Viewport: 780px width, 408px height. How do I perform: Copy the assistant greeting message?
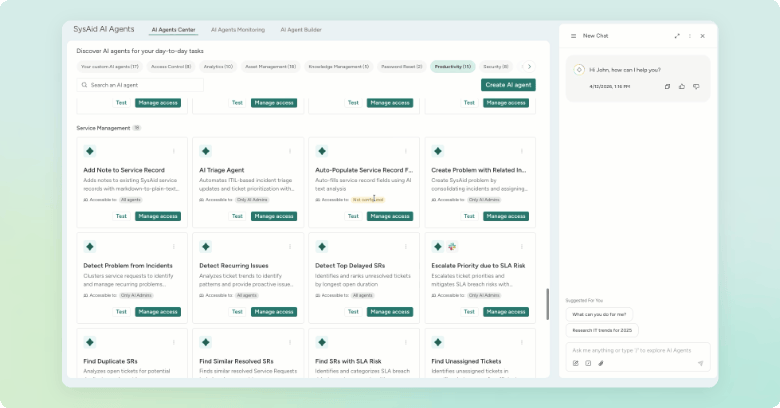(668, 87)
